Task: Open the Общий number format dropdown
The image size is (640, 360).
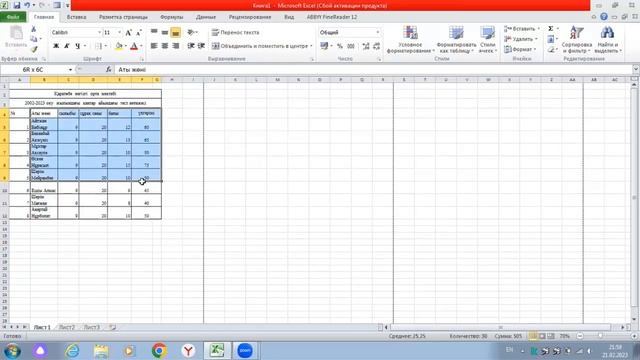Action: [x=378, y=32]
